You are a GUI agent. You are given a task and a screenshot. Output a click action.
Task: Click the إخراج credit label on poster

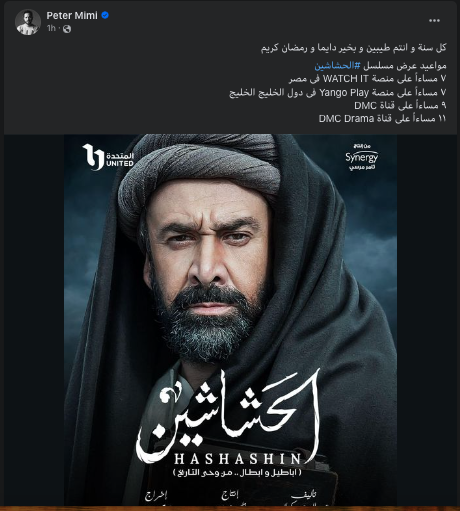click(x=156, y=496)
